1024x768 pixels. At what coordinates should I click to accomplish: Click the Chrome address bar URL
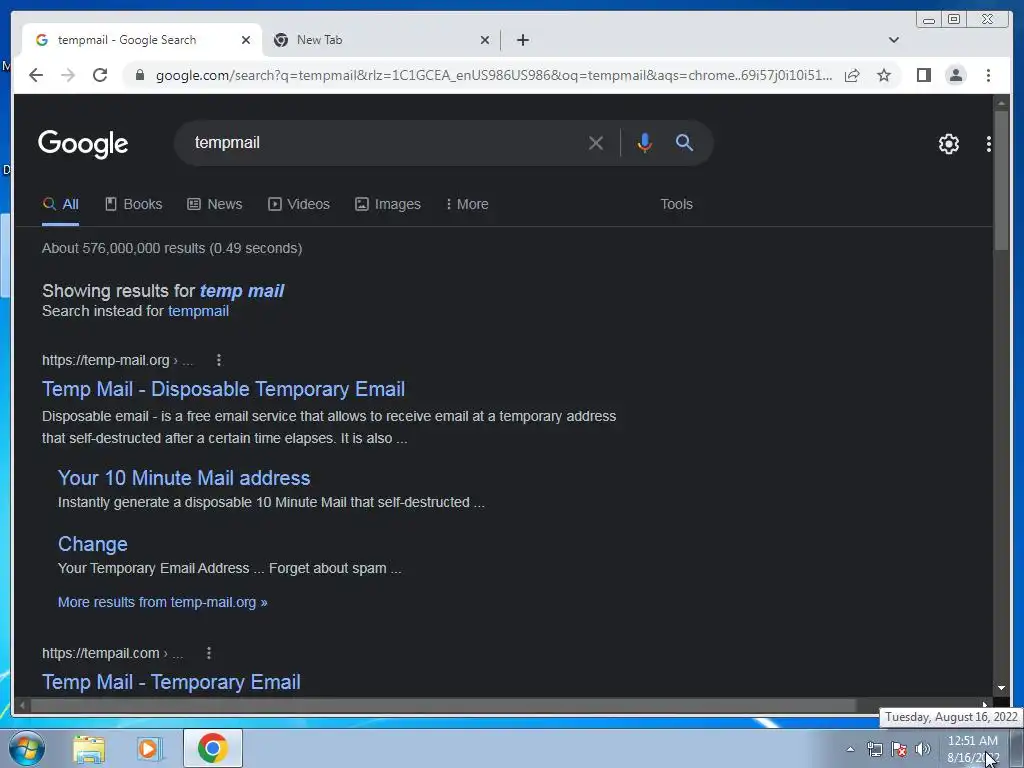pos(494,75)
